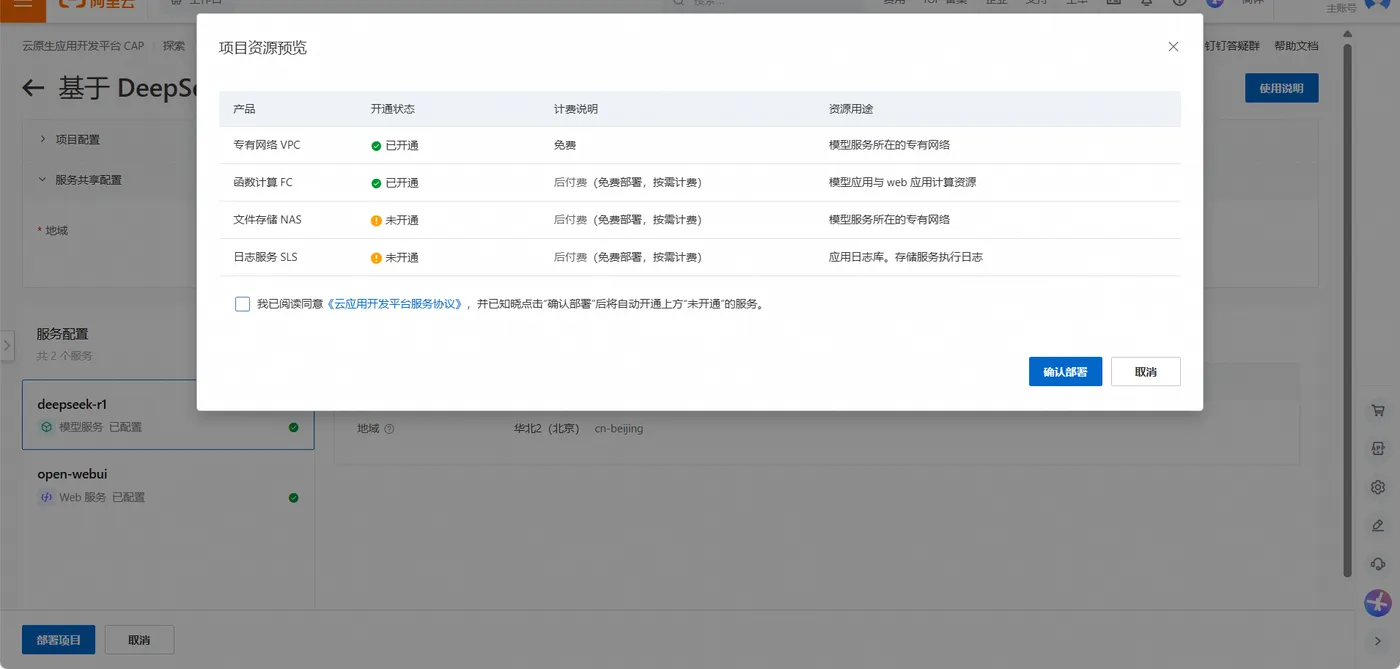
Task: Click the 免费 billing cell for VPC
Action: [565, 146]
